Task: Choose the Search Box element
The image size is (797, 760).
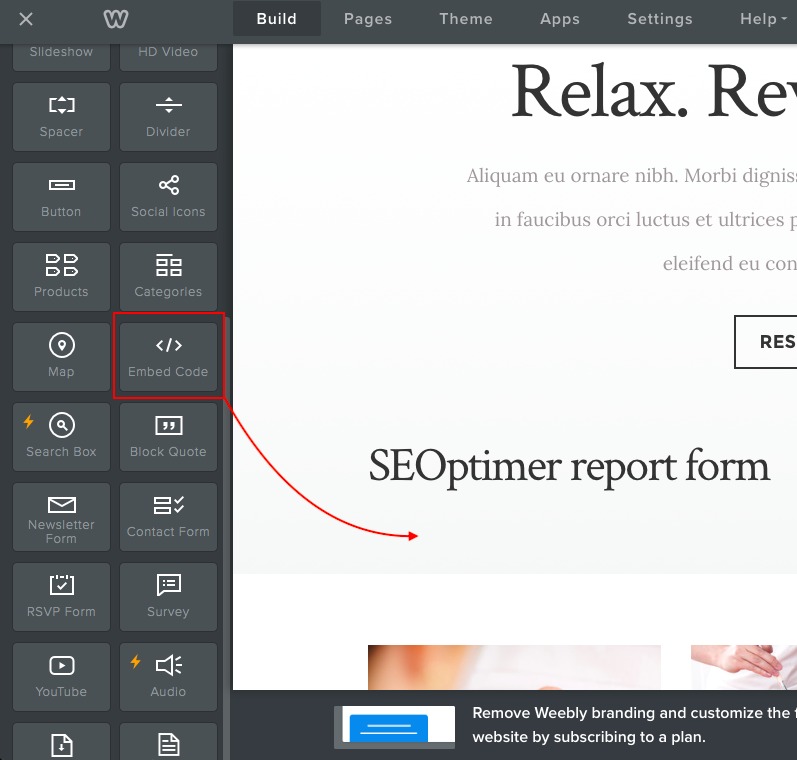Action: (x=61, y=437)
